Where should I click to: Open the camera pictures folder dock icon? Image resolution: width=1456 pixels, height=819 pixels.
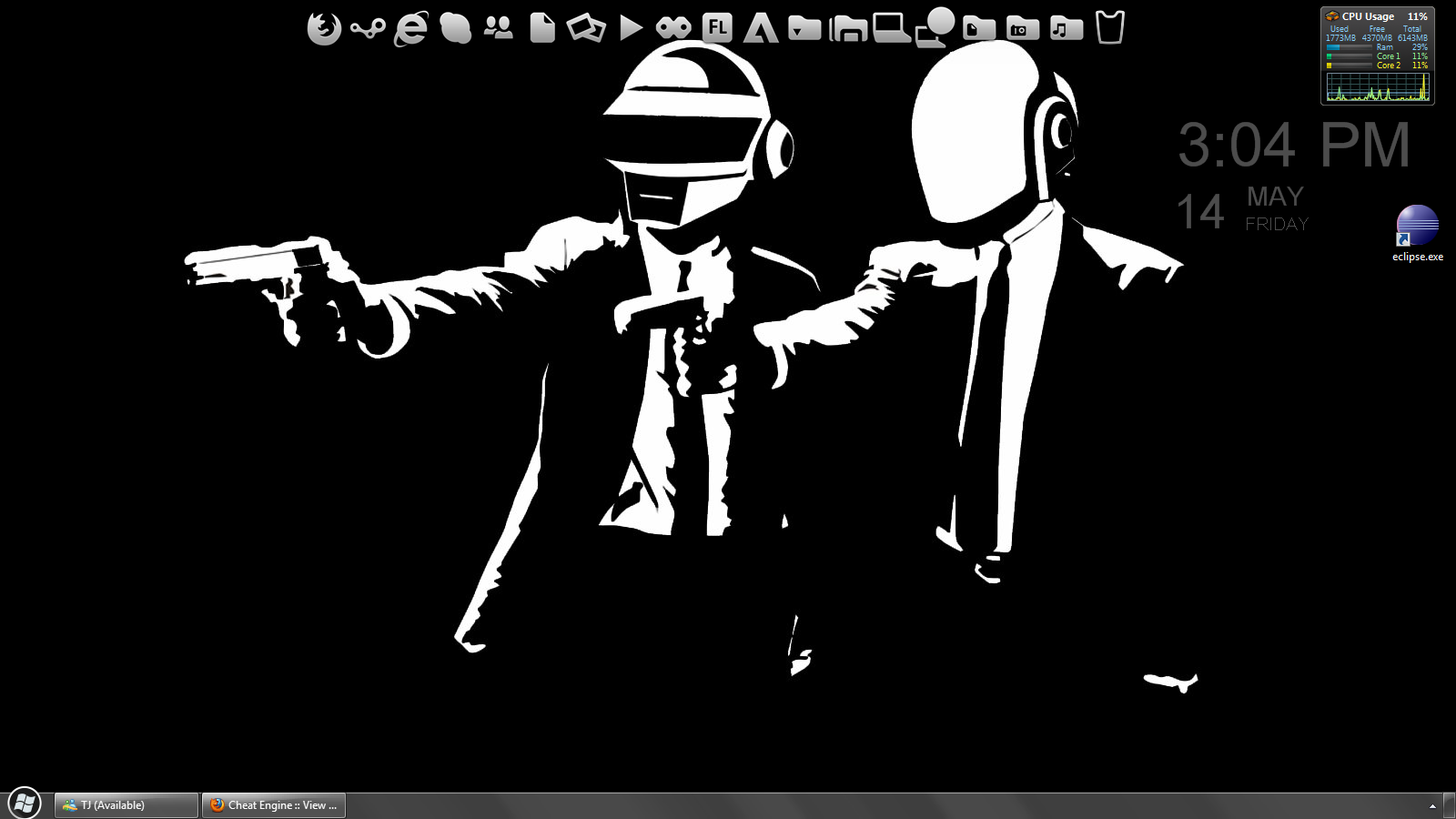[1023, 28]
